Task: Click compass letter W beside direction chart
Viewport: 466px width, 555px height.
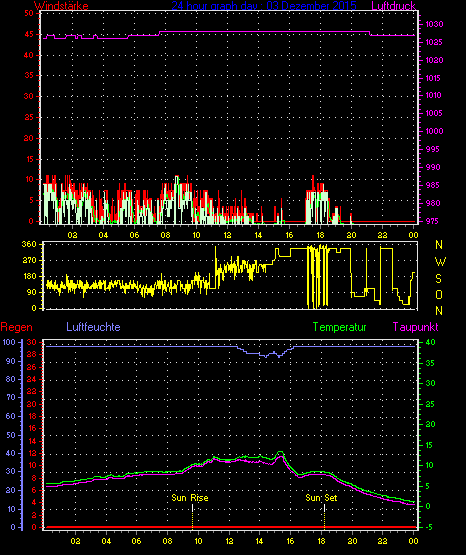Action: tap(440, 262)
